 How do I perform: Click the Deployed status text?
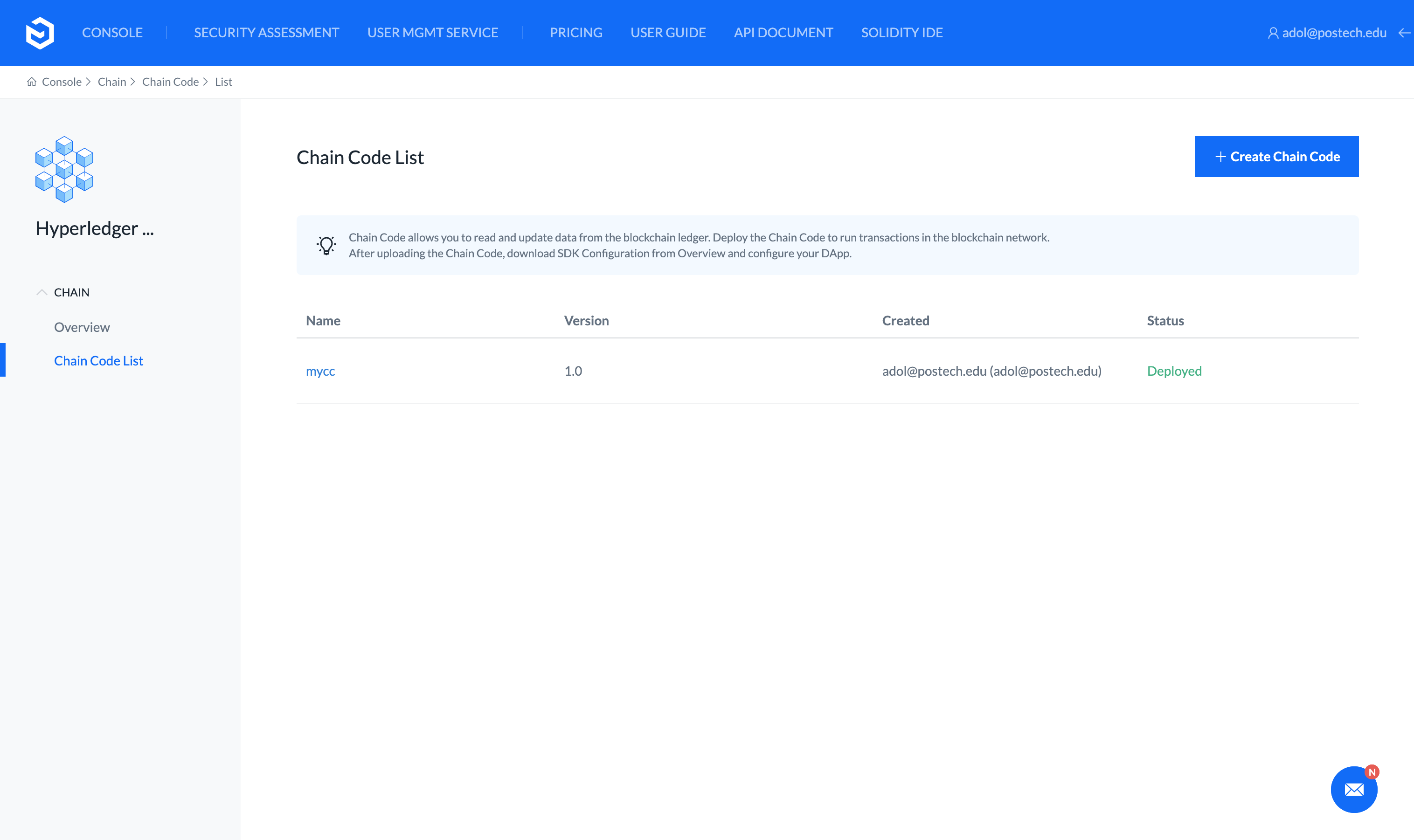(x=1174, y=372)
